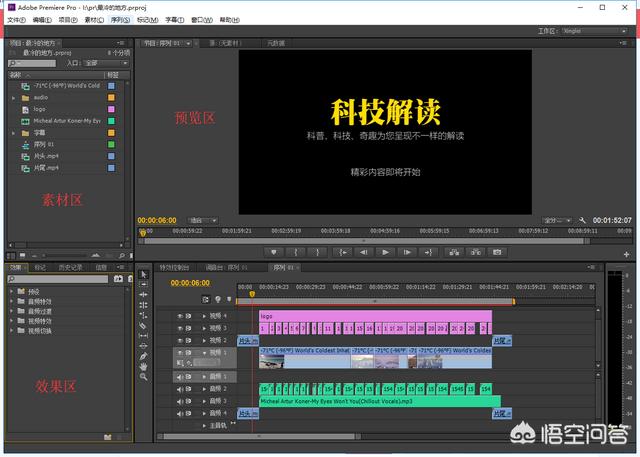The width and height of the screenshot is (640, 457).
Task: Select the Slide tool
Action: point(144,346)
